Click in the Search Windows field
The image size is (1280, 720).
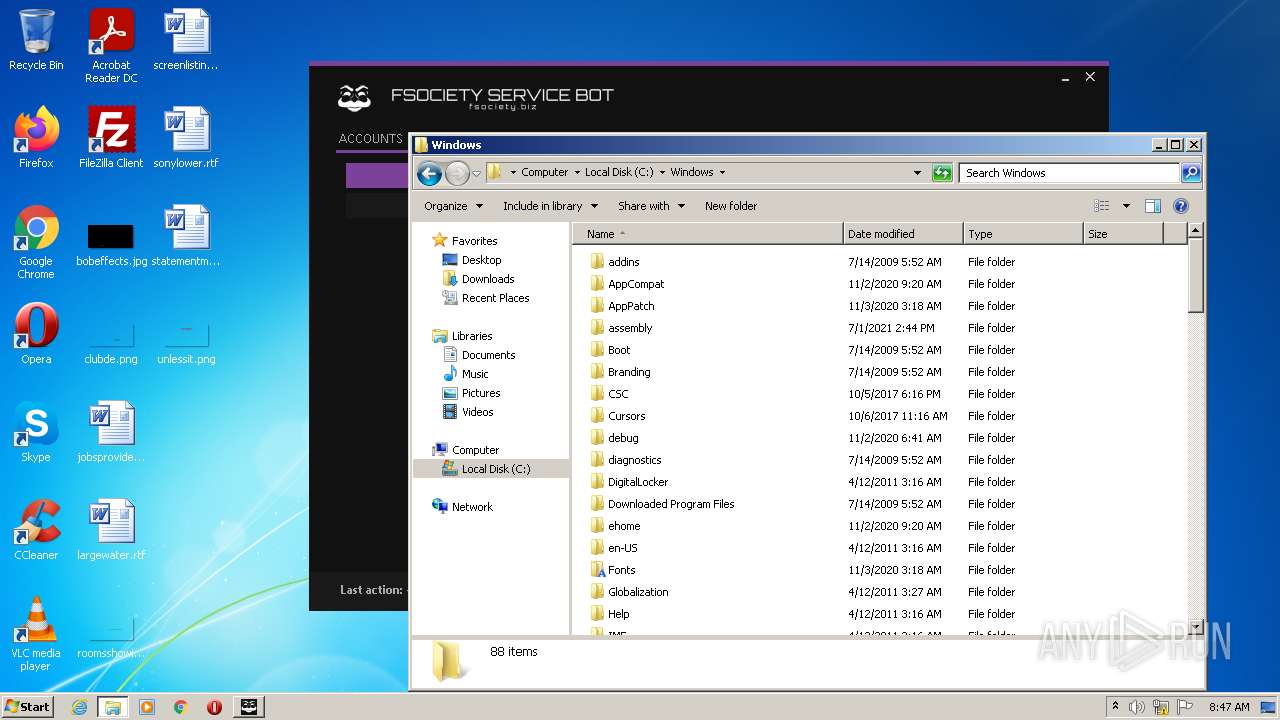[x=1068, y=173]
